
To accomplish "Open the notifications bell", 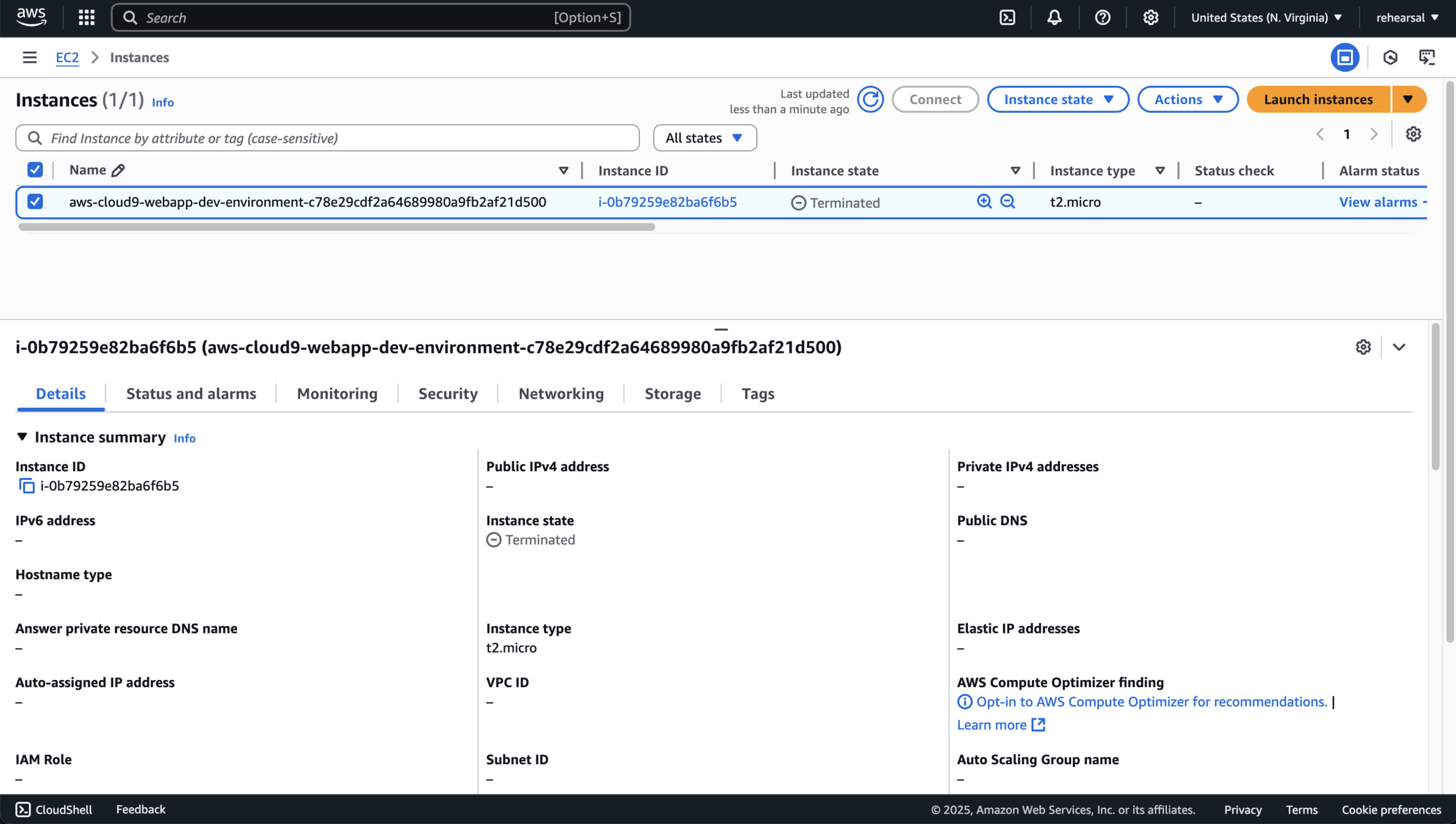I will click(x=1054, y=17).
